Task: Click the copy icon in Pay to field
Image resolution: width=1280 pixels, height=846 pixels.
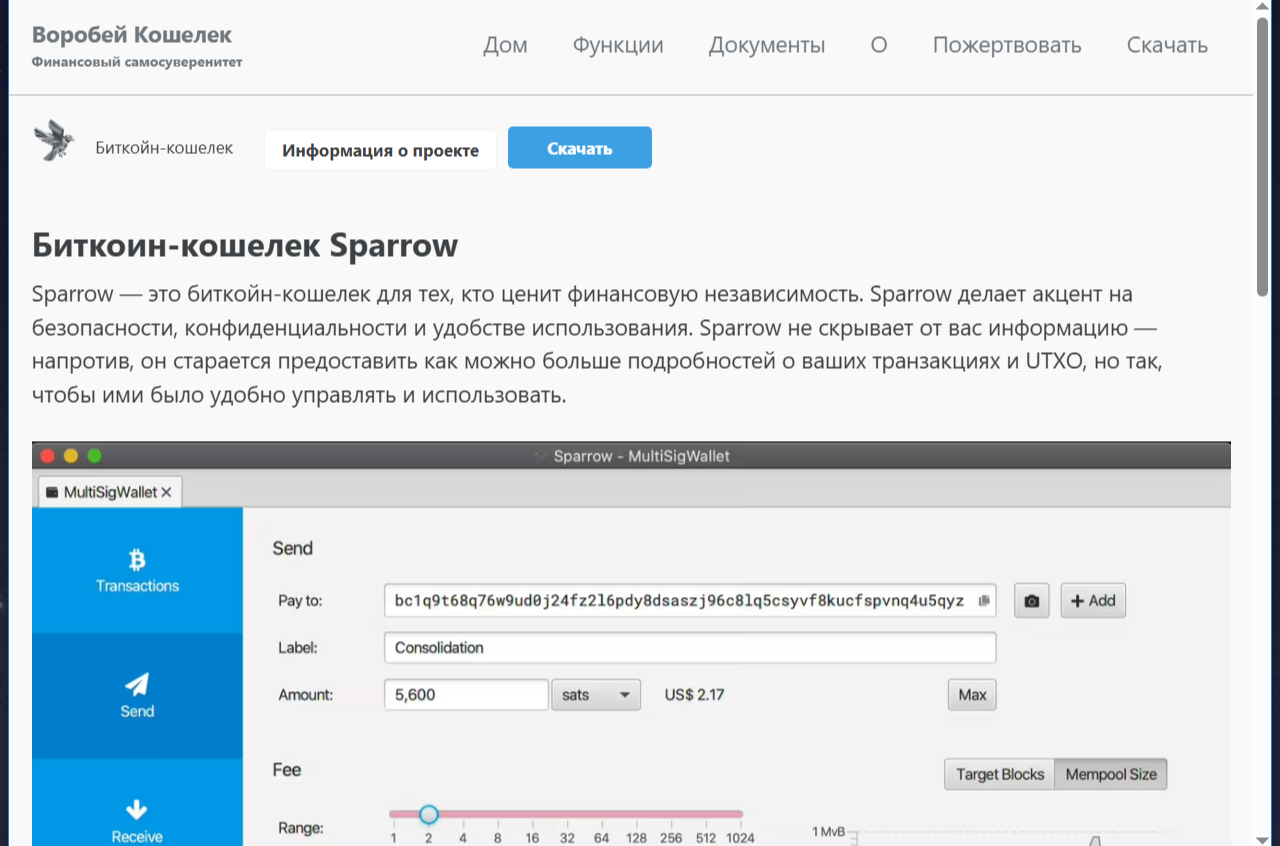Action: point(984,601)
